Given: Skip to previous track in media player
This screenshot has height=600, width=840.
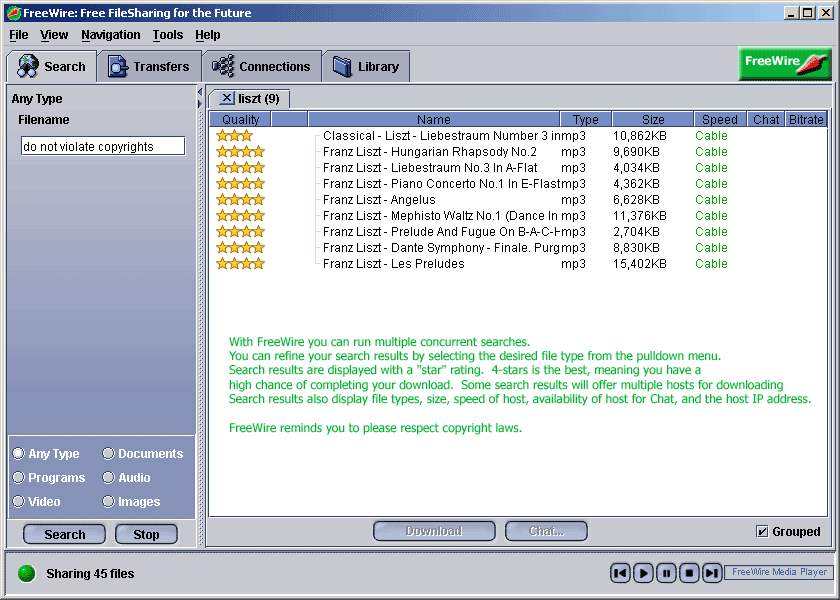Looking at the screenshot, I should pos(620,573).
